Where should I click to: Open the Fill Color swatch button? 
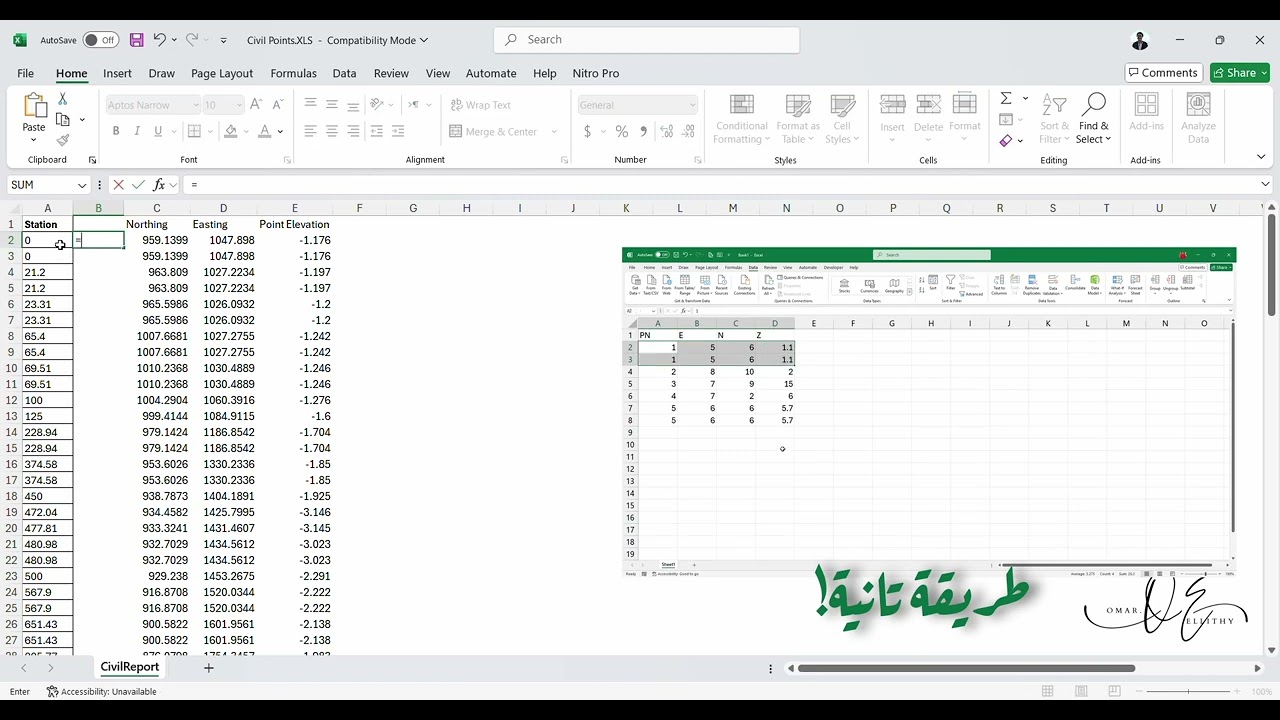tap(231, 131)
